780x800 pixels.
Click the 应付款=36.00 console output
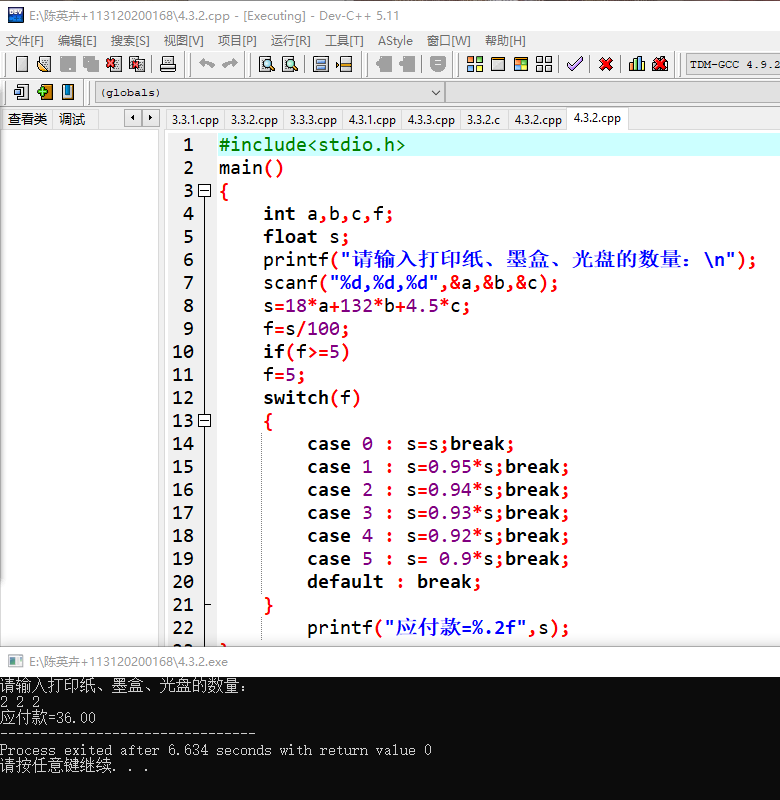pyautogui.click(x=48, y=718)
